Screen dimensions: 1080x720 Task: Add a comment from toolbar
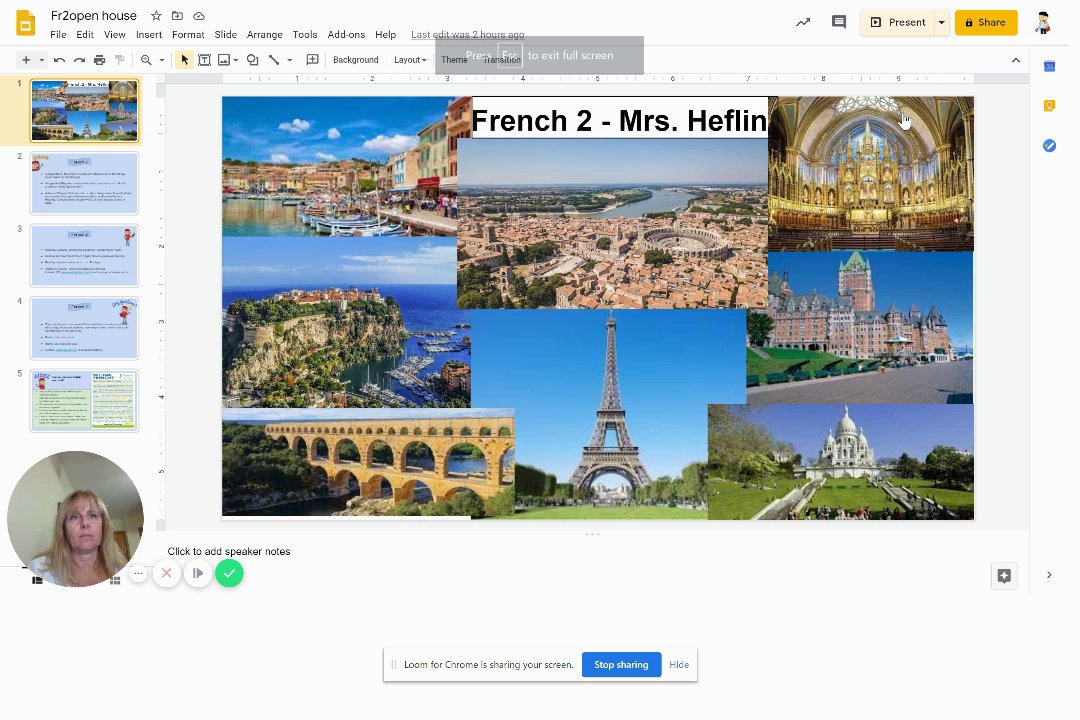coord(312,60)
